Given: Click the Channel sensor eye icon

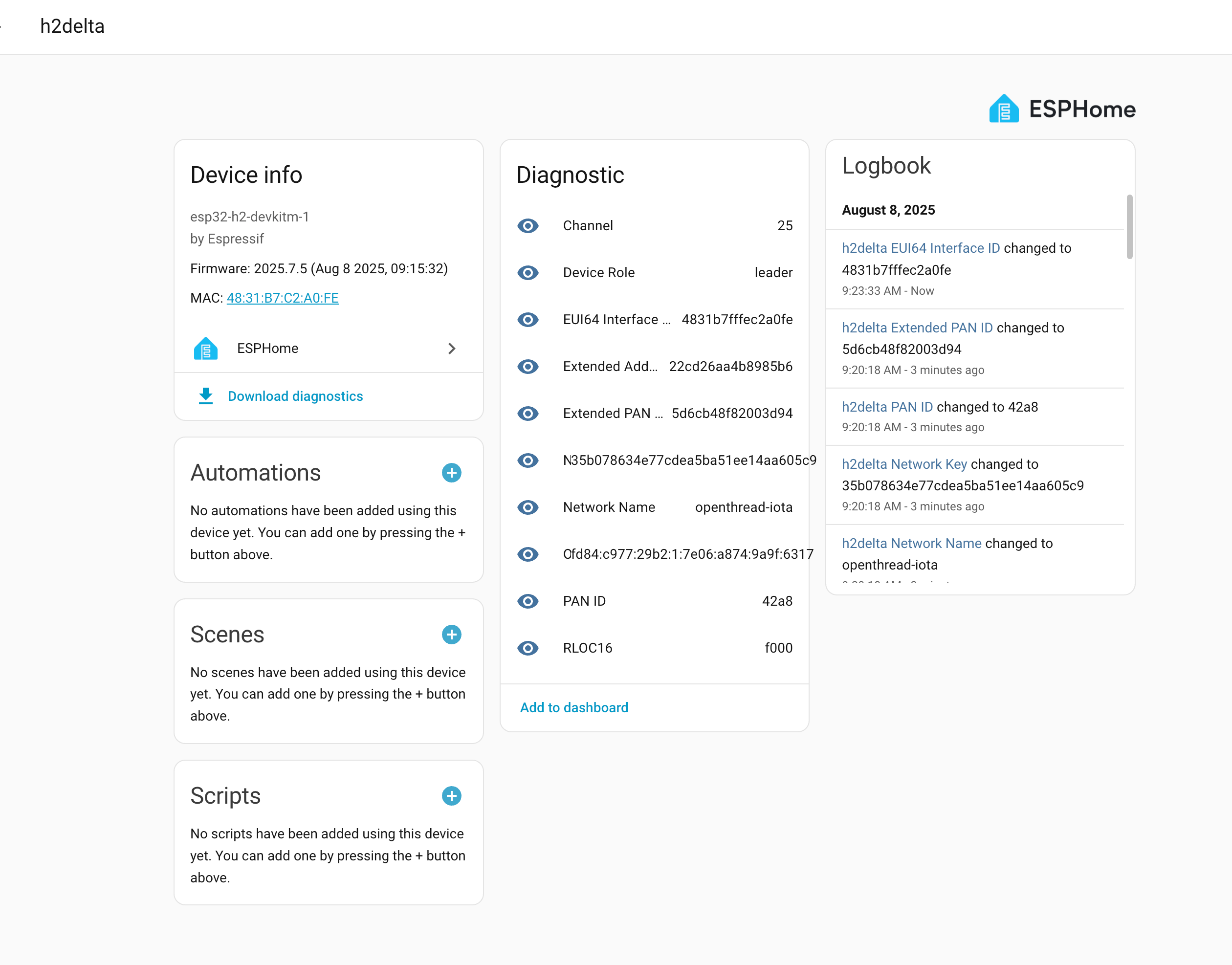Looking at the screenshot, I should click(x=528, y=225).
